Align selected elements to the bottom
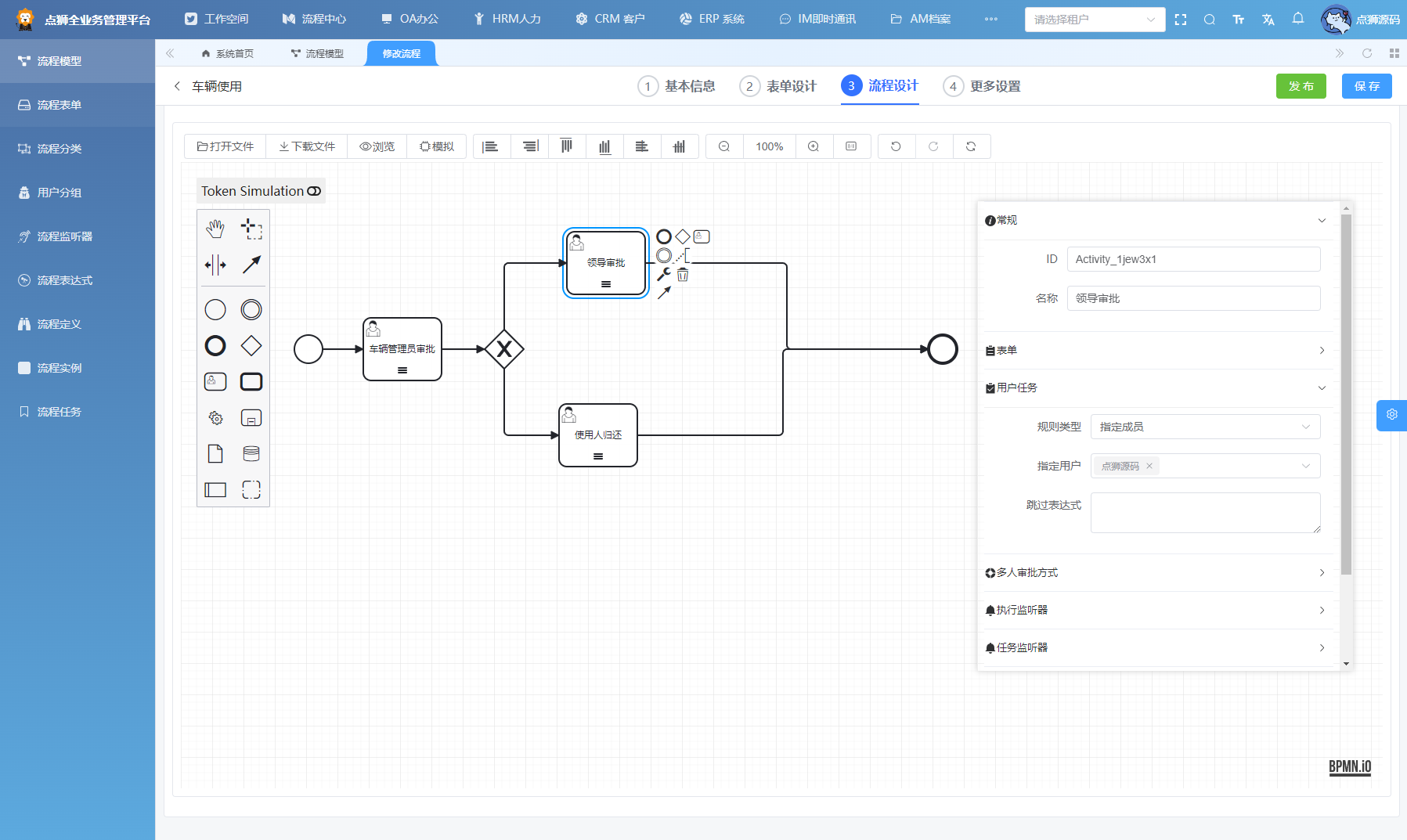Viewport: 1407px width, 840px height. click(604, 146)
